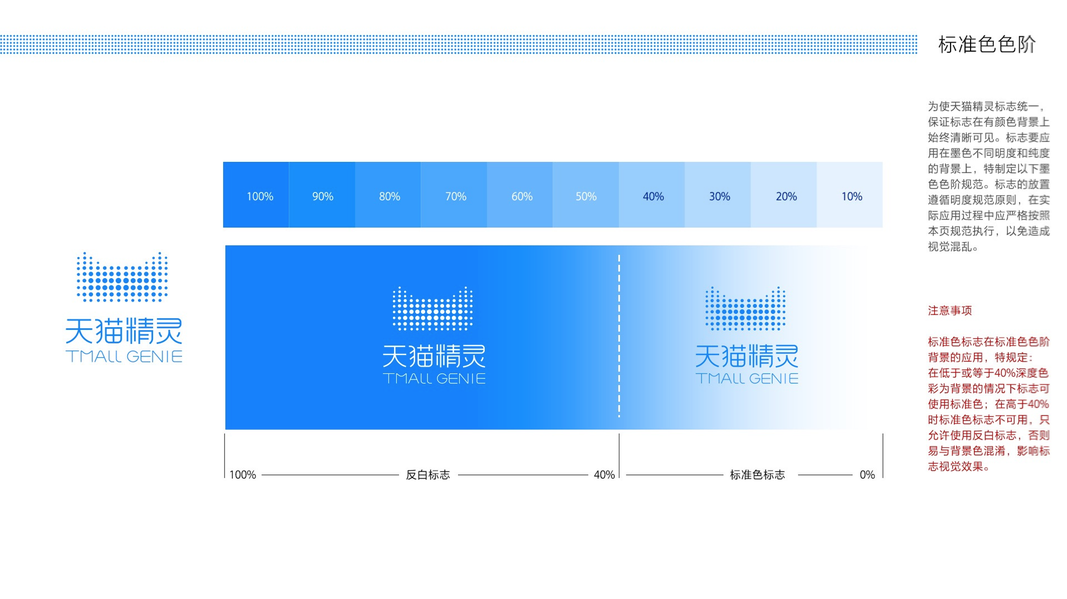Pick the 40% light blue swatch
Image resolution: width=1067 pixels, height=599 pixels.
point(652,195)
